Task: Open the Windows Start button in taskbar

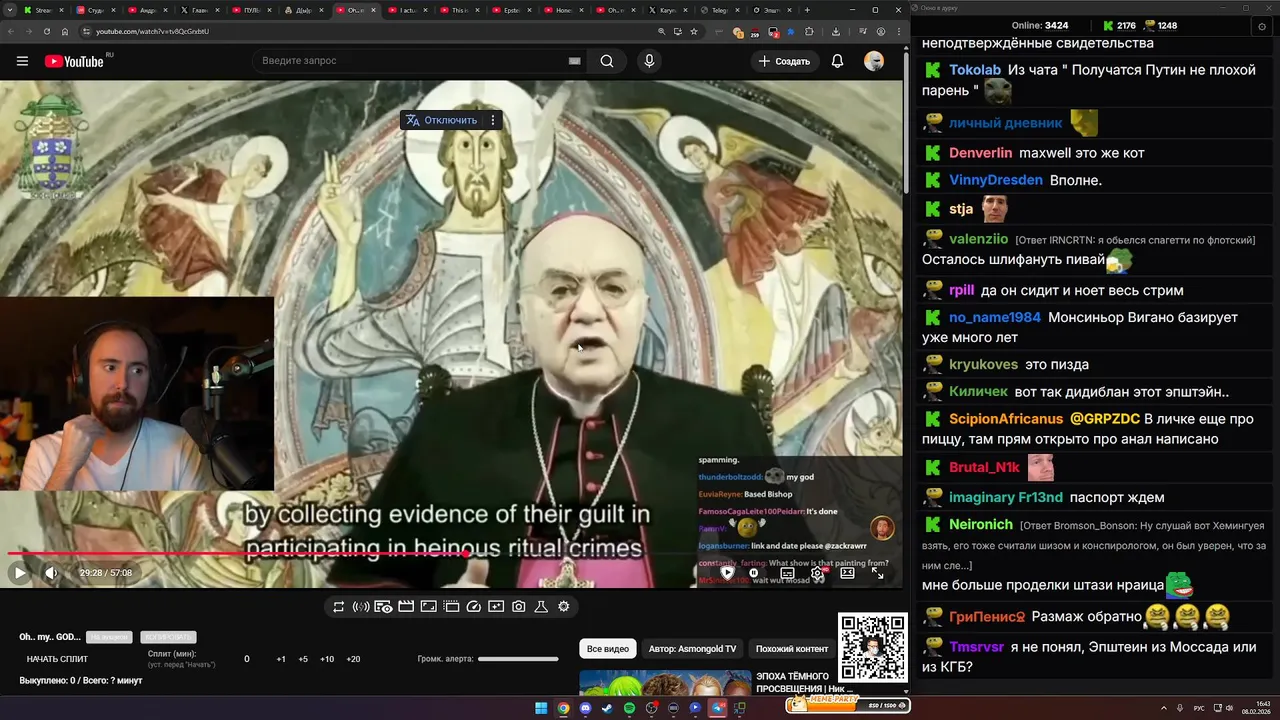Action: tap(541, 708)
